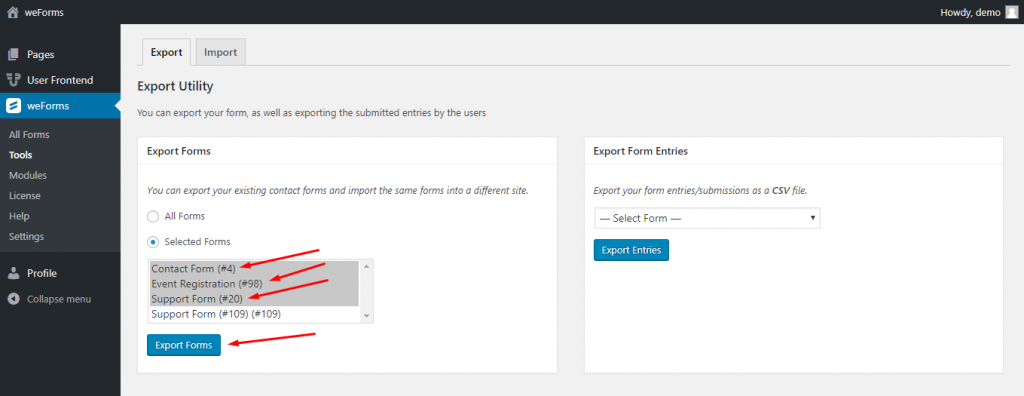Click the Collapse menu arrow icon
1024x396 pixels.
[14, 299]
